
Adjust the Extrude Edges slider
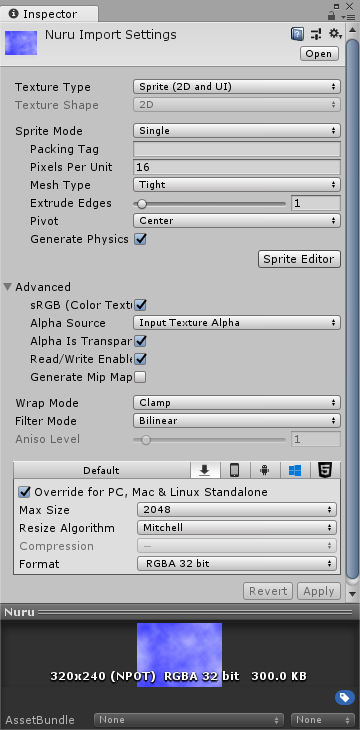(209, 203)
